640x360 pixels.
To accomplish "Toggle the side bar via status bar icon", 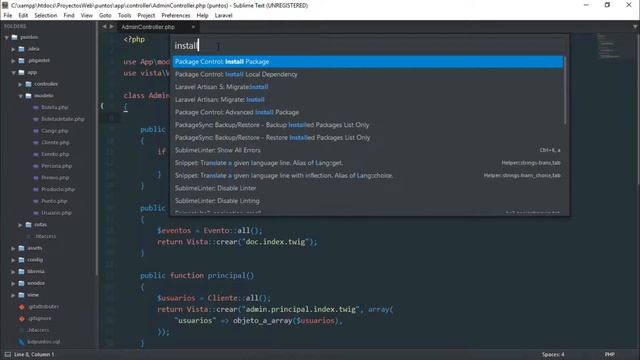I will [x=8, y=354].
